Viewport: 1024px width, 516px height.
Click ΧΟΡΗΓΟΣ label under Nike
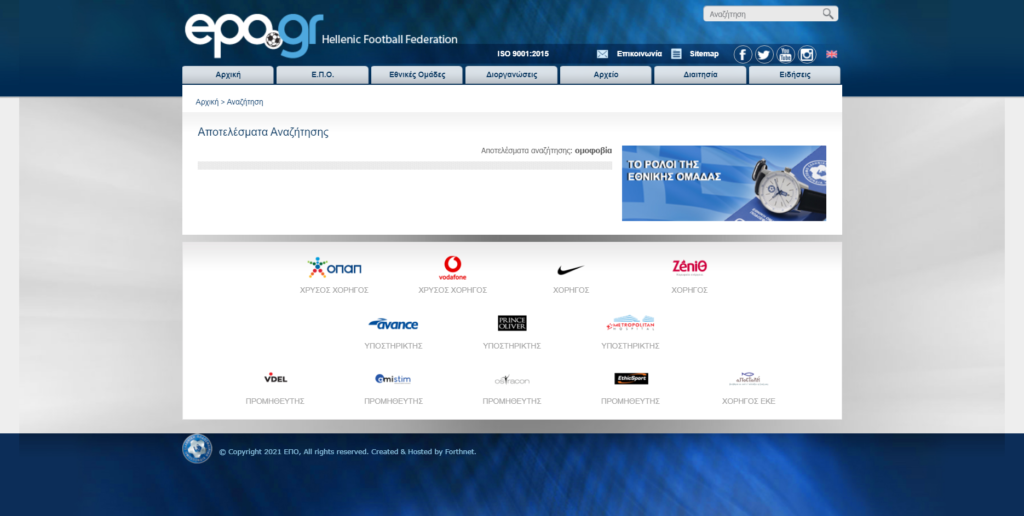coord(571,290)
